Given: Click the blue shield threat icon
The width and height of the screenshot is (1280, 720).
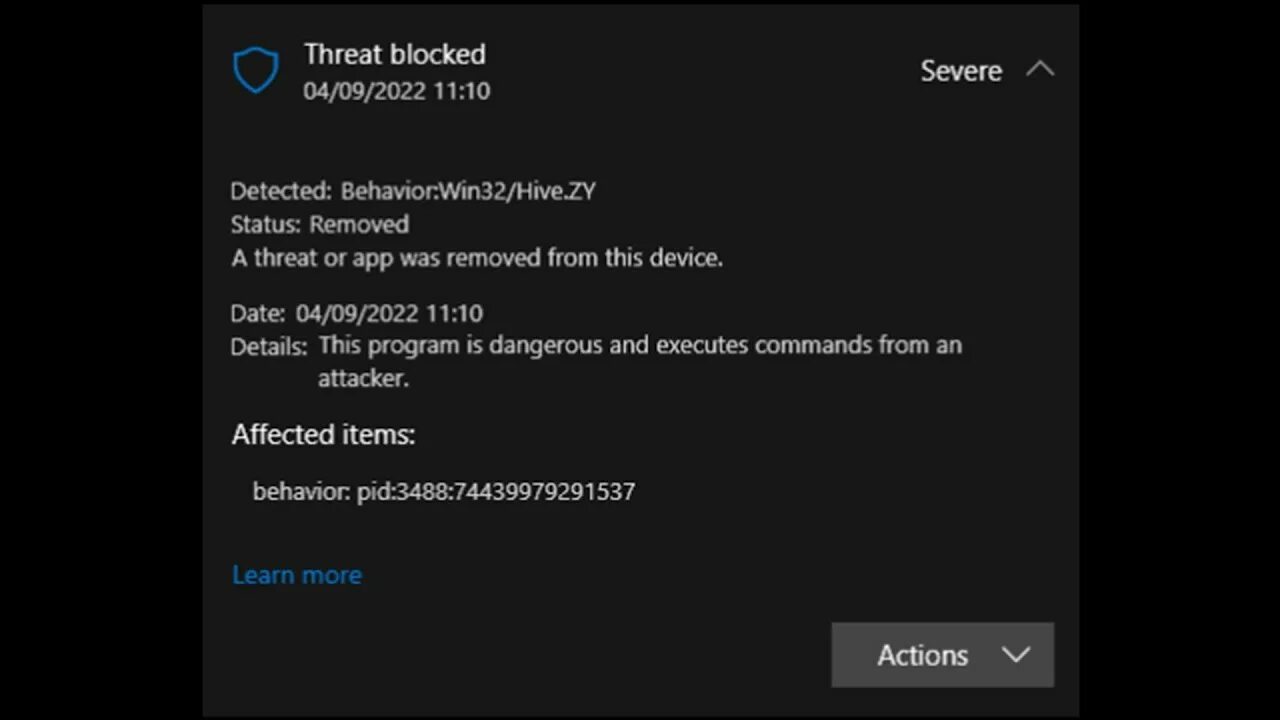Looking at the screenshot, I should [255, 71].
